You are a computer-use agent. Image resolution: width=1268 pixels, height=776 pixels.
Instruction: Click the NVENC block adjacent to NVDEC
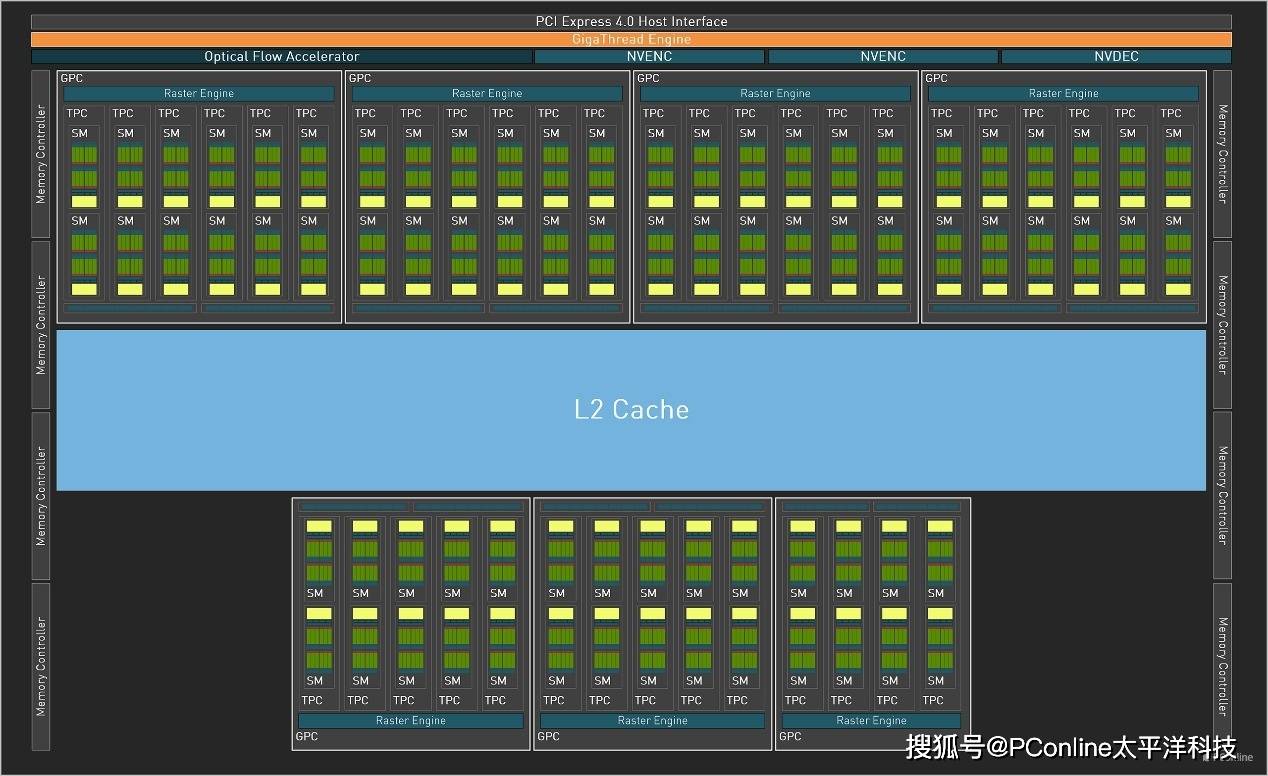point(883,57)
